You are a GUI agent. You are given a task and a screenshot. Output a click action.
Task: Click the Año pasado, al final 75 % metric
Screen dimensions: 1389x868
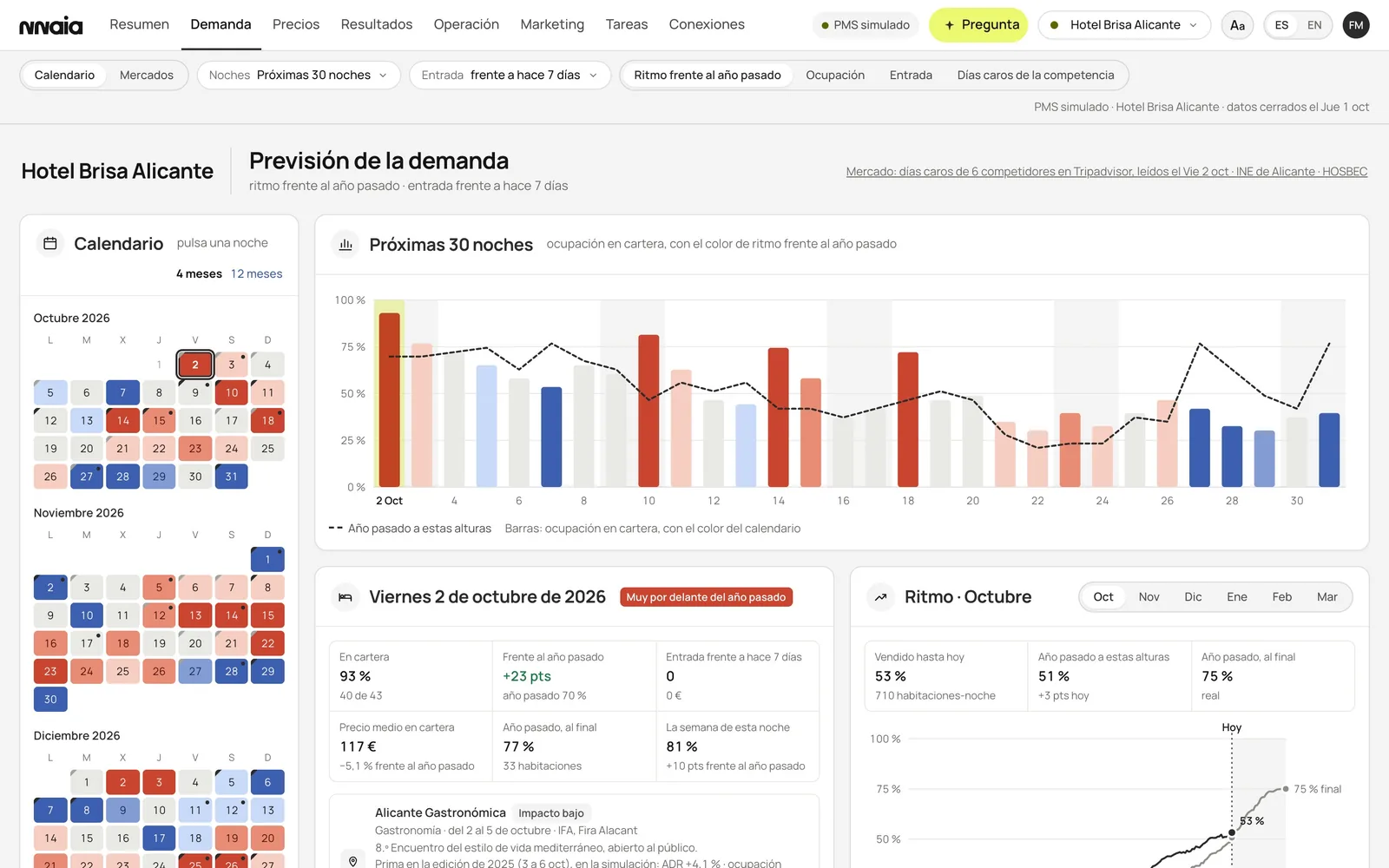click(1273, 676)
